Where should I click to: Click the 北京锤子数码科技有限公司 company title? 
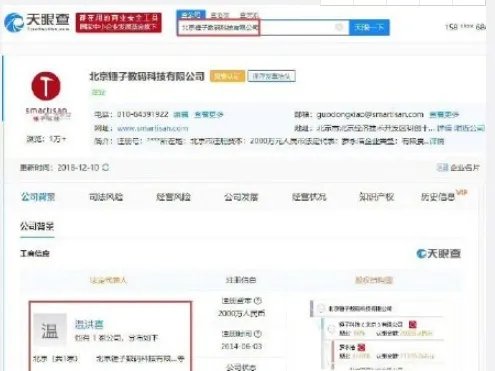147,76
